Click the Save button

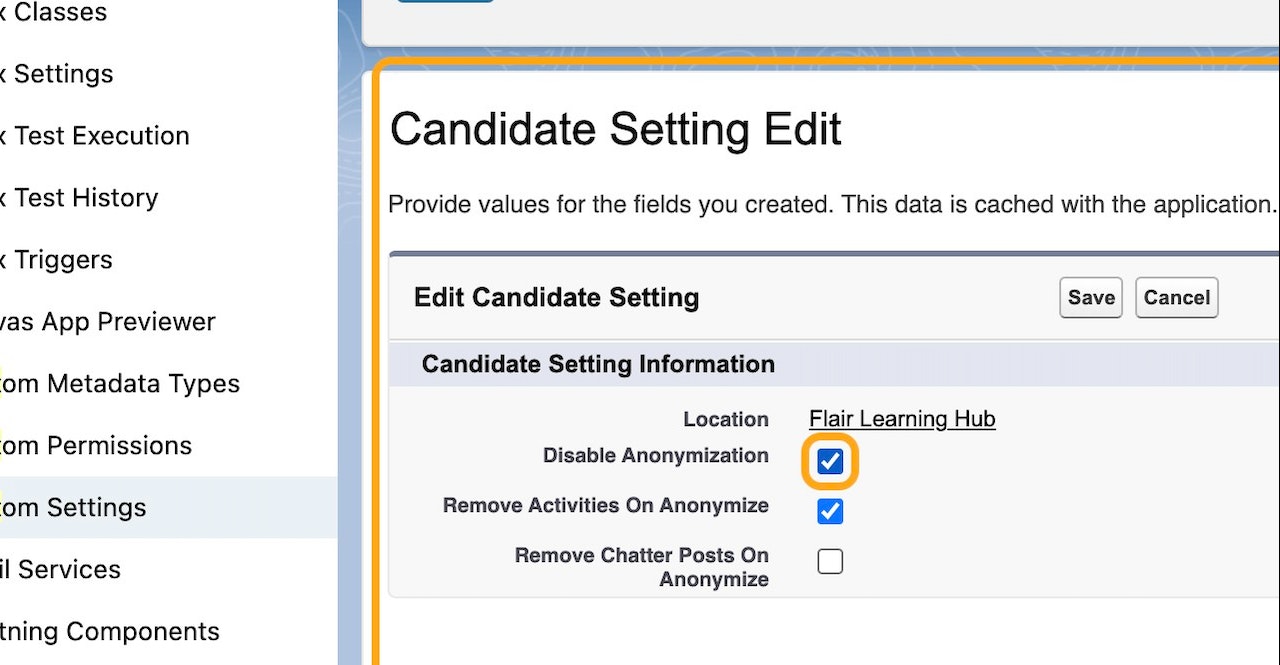click(1091, 298)
